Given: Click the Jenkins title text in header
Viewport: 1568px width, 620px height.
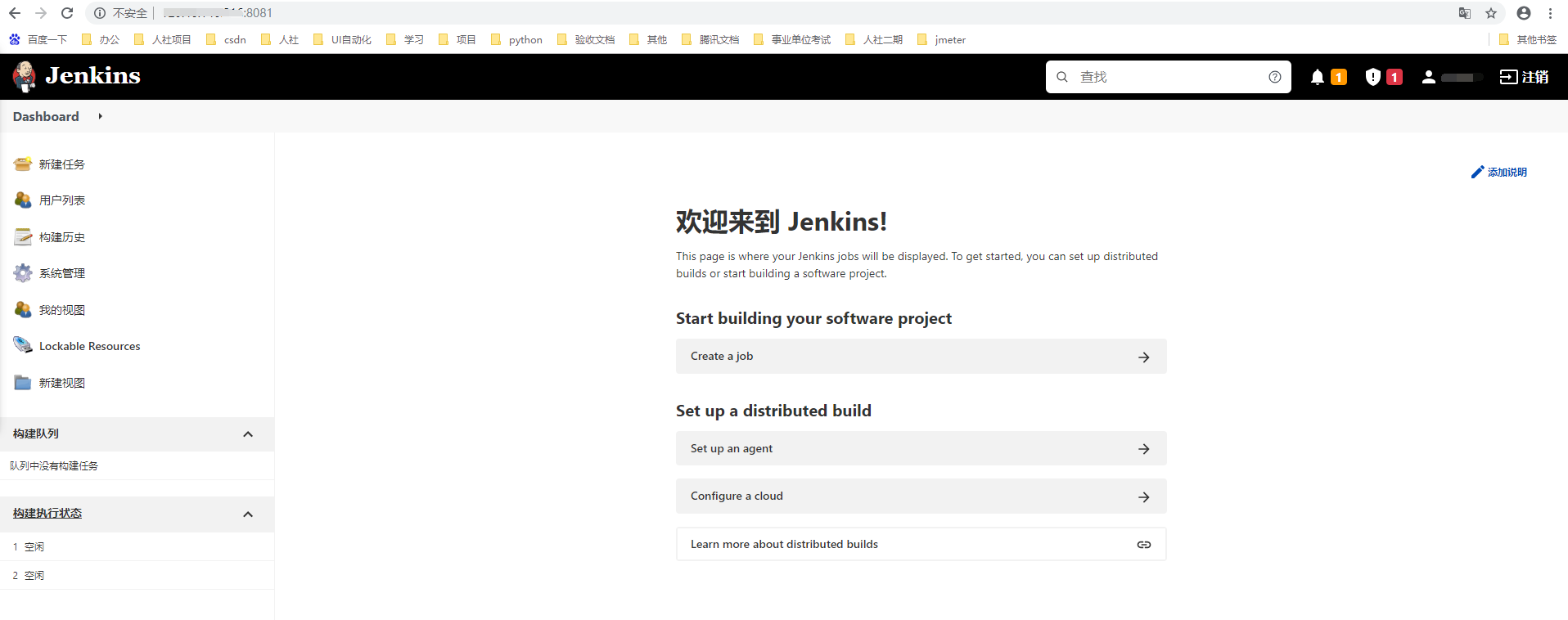Looking at the screenshot, I should [92, 76].
